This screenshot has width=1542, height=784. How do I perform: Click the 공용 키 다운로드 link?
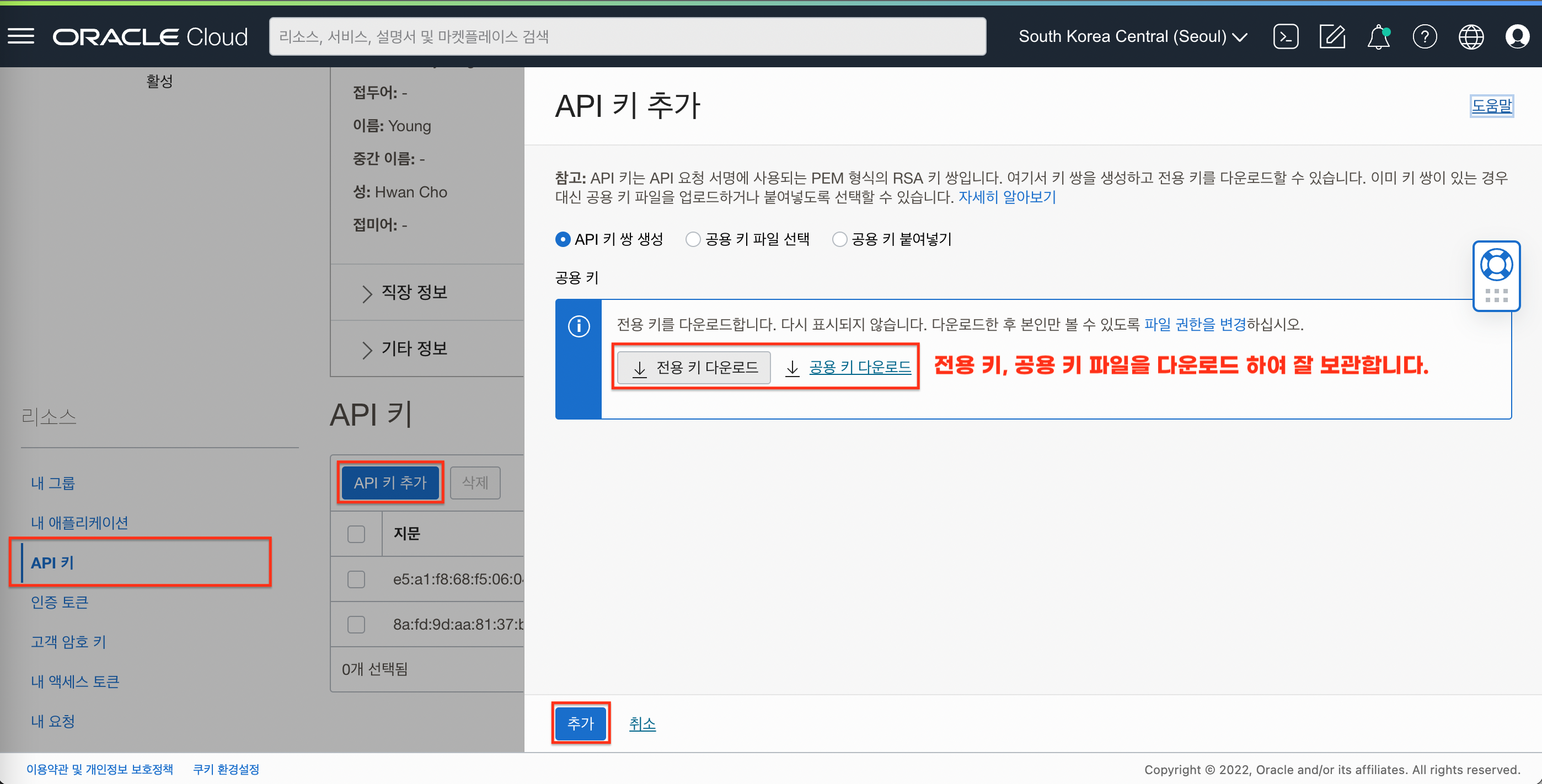click(860, 367)
